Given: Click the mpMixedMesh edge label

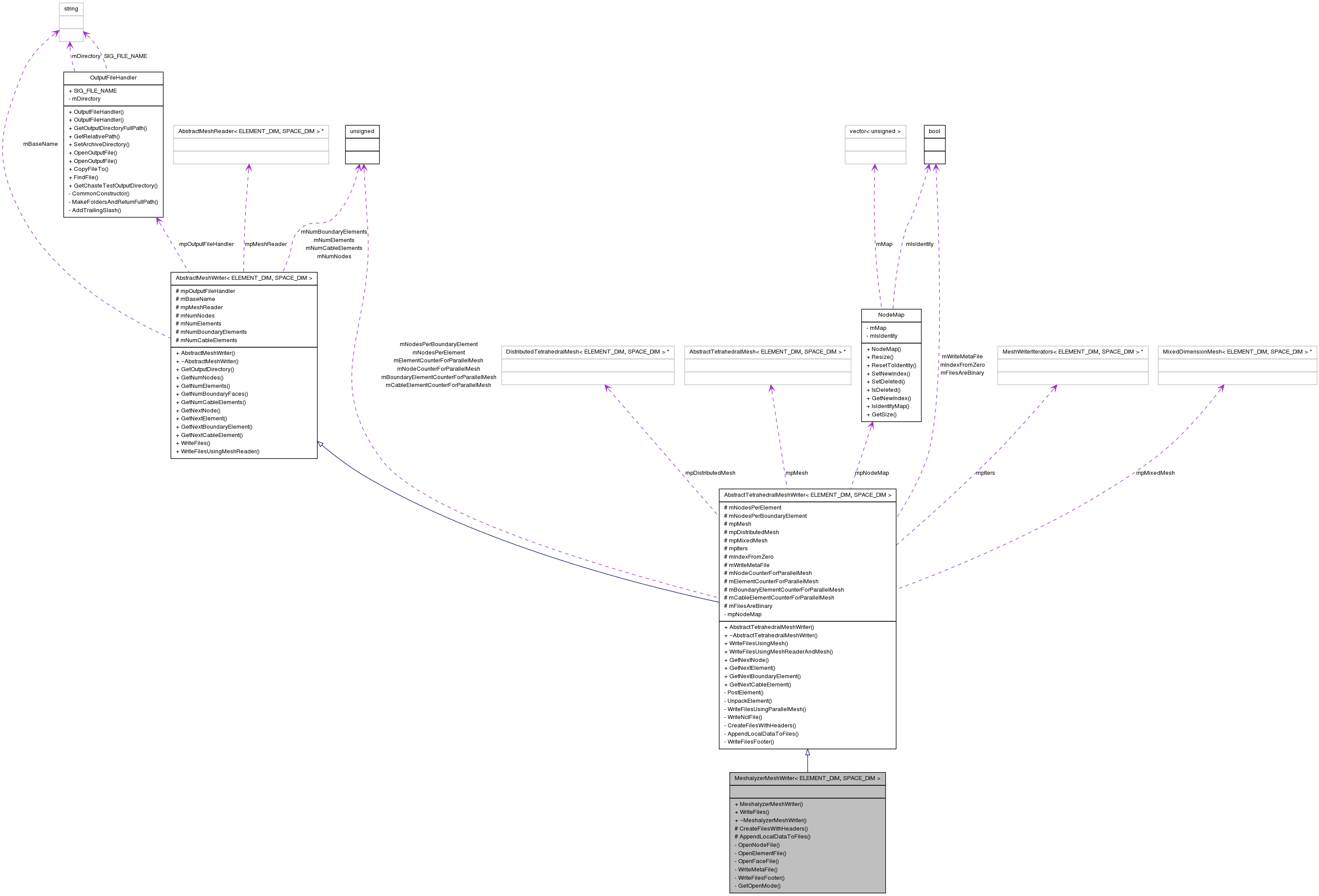Looking at the screenshot, I should (1156, 473).
